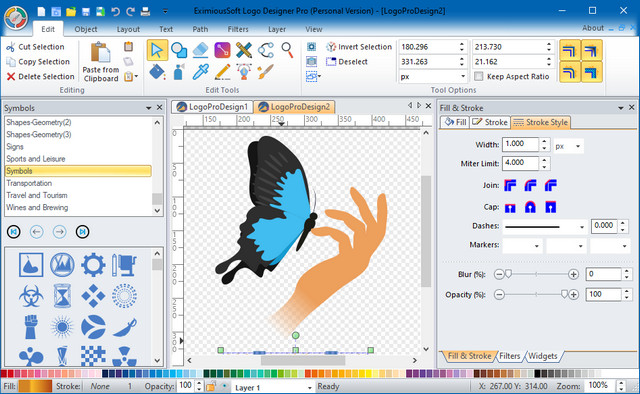
Task: Select the miter join style
Action: tap(510, 185)
